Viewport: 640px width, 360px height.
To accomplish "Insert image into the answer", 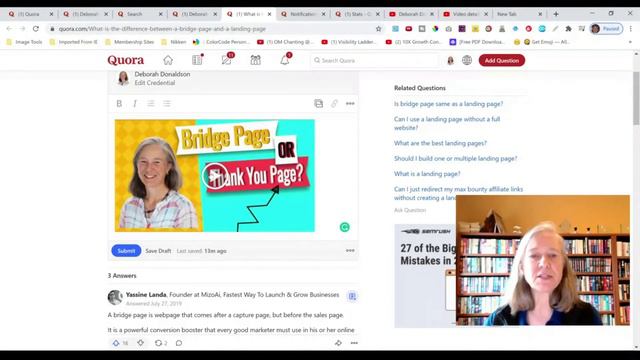I will tap(319, 104).
